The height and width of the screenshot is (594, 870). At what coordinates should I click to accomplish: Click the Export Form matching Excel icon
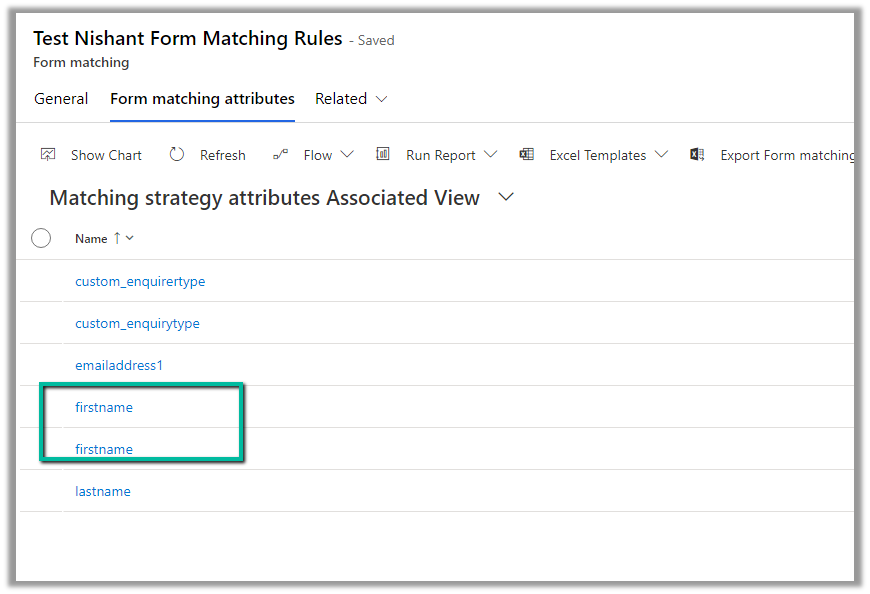click(x=697, y=154)
